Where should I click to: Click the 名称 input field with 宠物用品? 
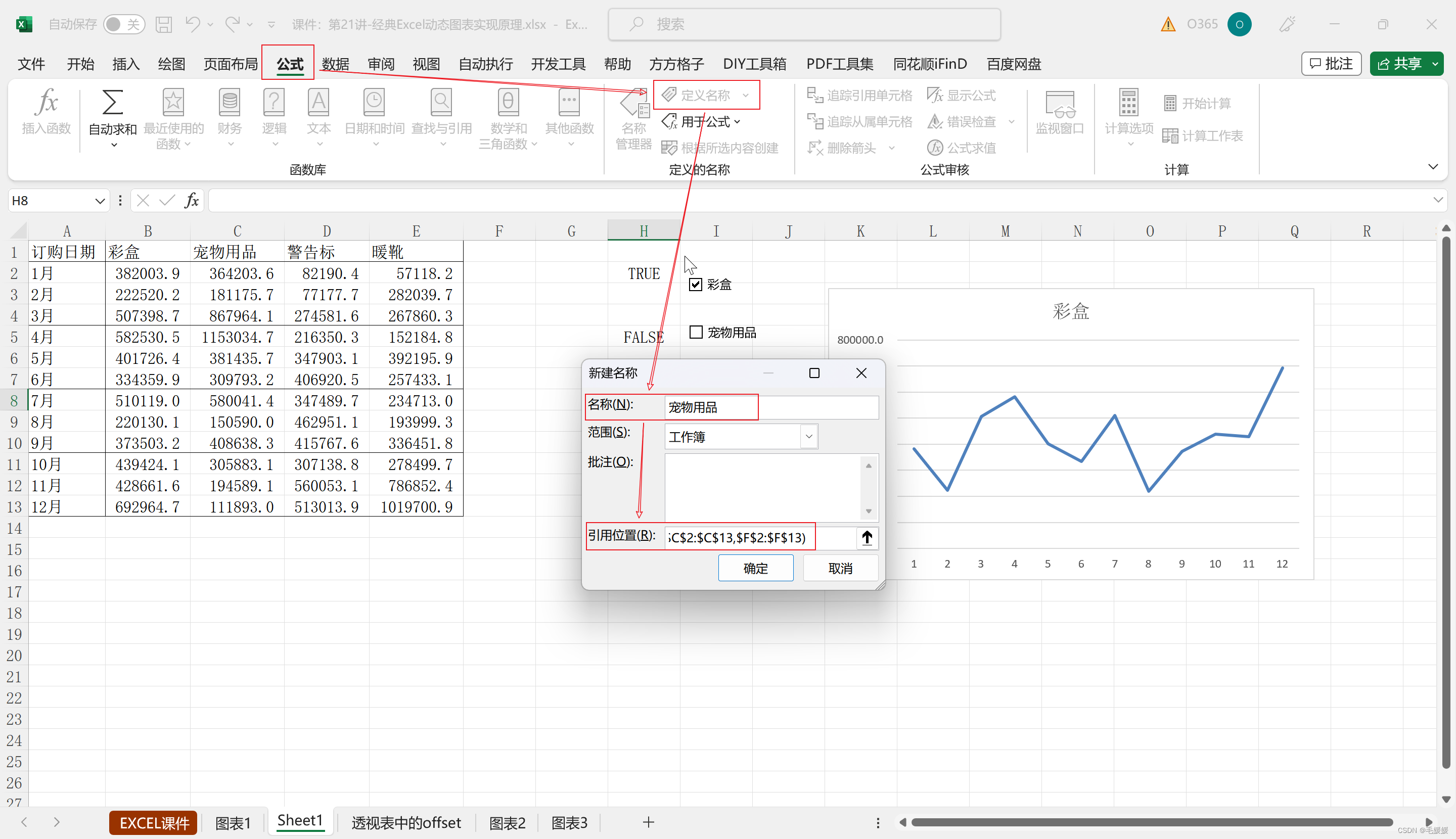[771, 407]
